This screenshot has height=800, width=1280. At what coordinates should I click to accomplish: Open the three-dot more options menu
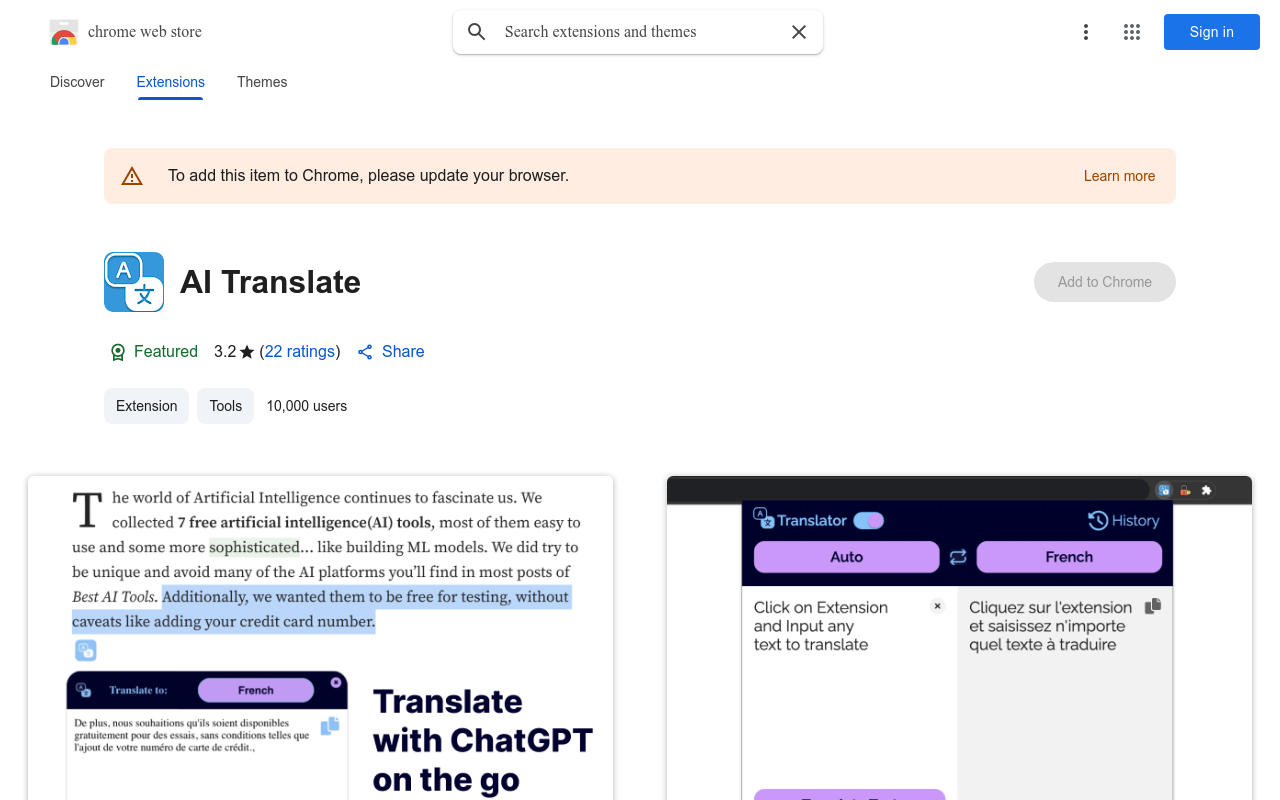coord(1085,32)
